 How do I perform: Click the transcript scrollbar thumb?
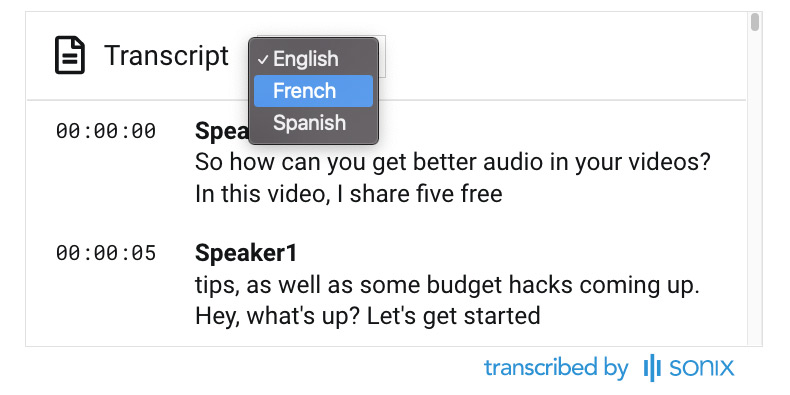click(x=754, y=23)
